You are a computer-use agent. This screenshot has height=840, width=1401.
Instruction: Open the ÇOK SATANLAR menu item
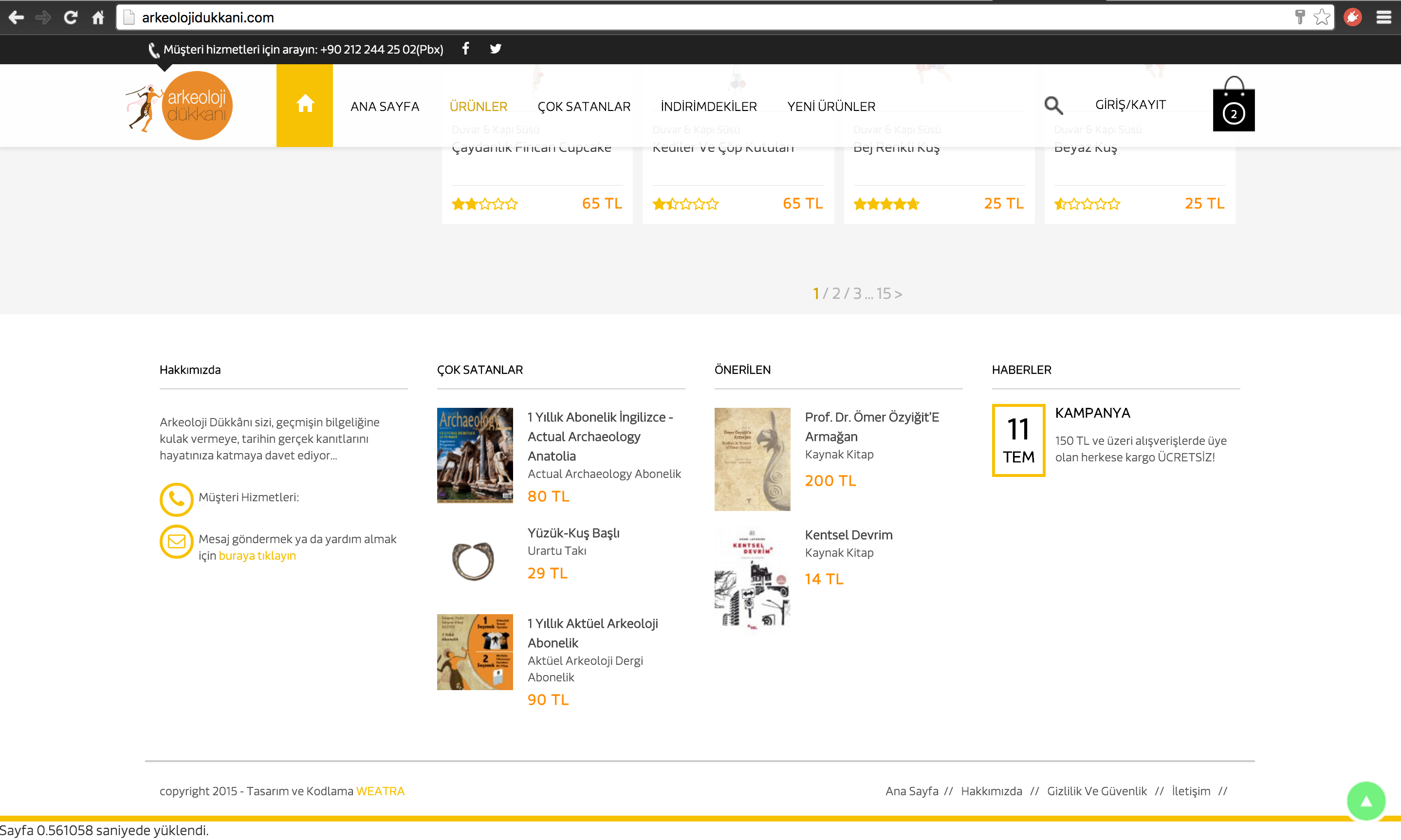[x=584, y=107]
